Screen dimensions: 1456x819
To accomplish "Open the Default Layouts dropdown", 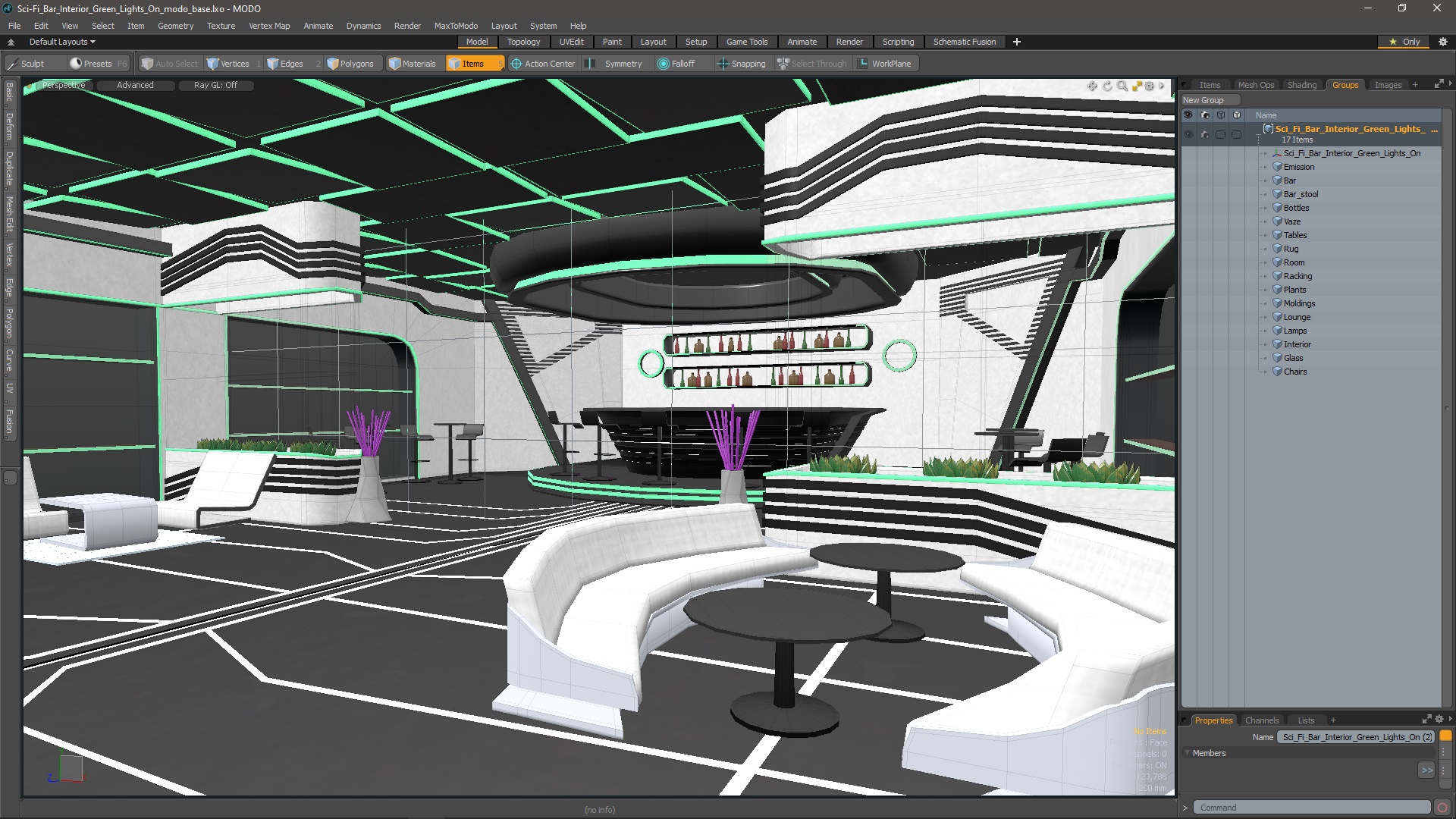I will pos(62,42).
